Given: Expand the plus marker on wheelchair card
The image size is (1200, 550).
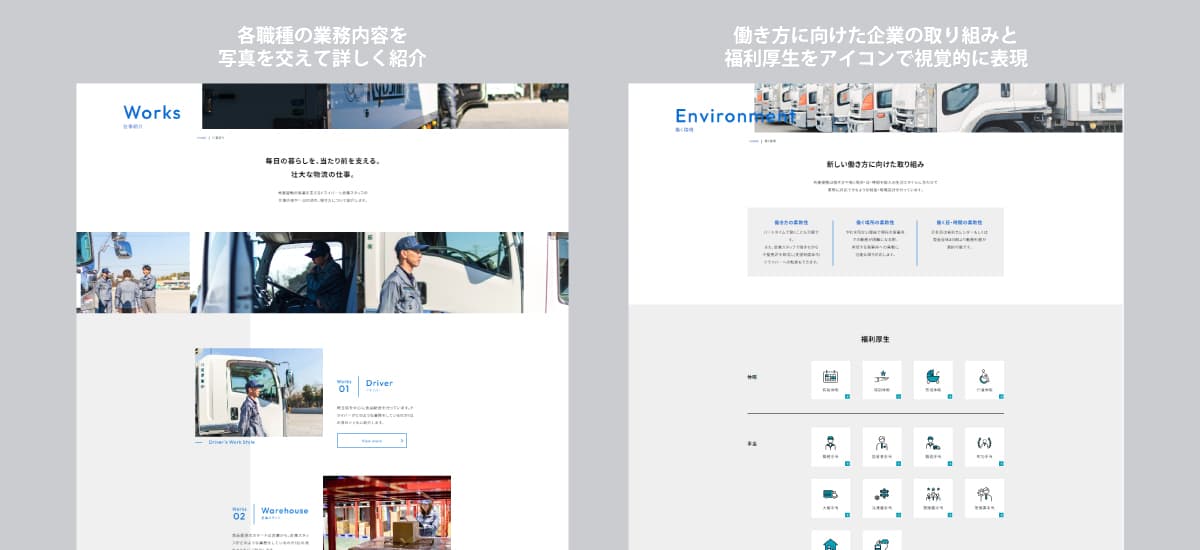Looking at the screenshot, I should [1000, 397].
